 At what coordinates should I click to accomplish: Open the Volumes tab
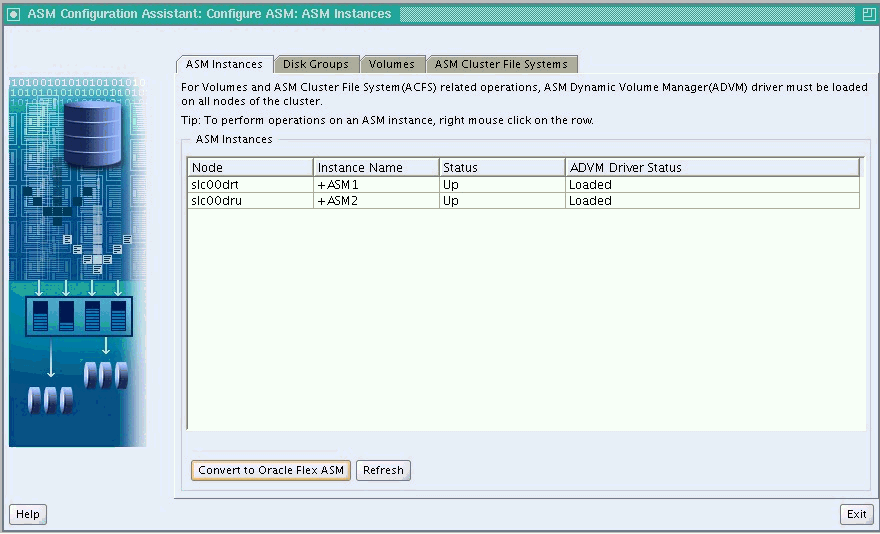coord(392,64)
